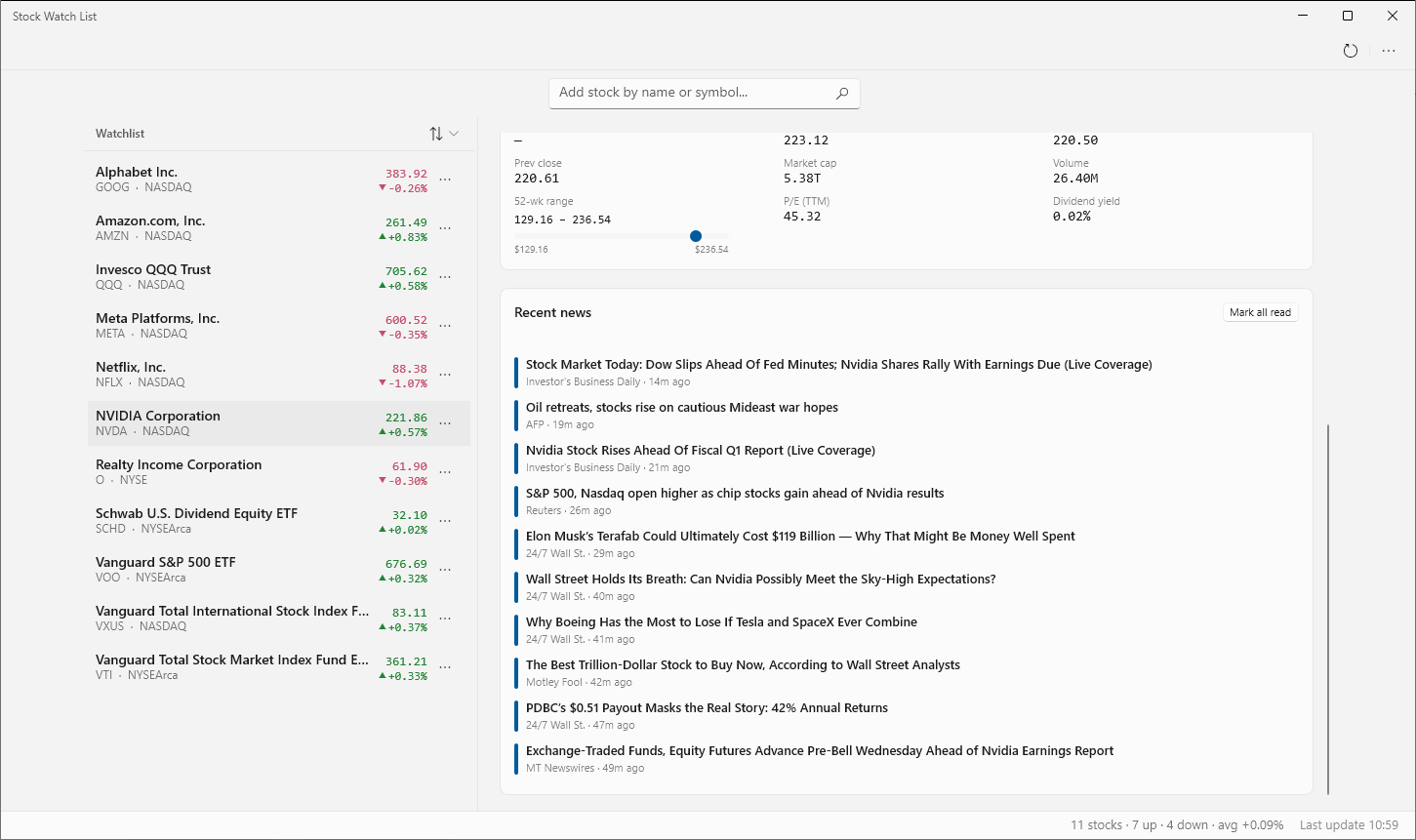Select Vanguard Total International Stock Index fund
The image size is (1416, 840).
coord(279,619)
